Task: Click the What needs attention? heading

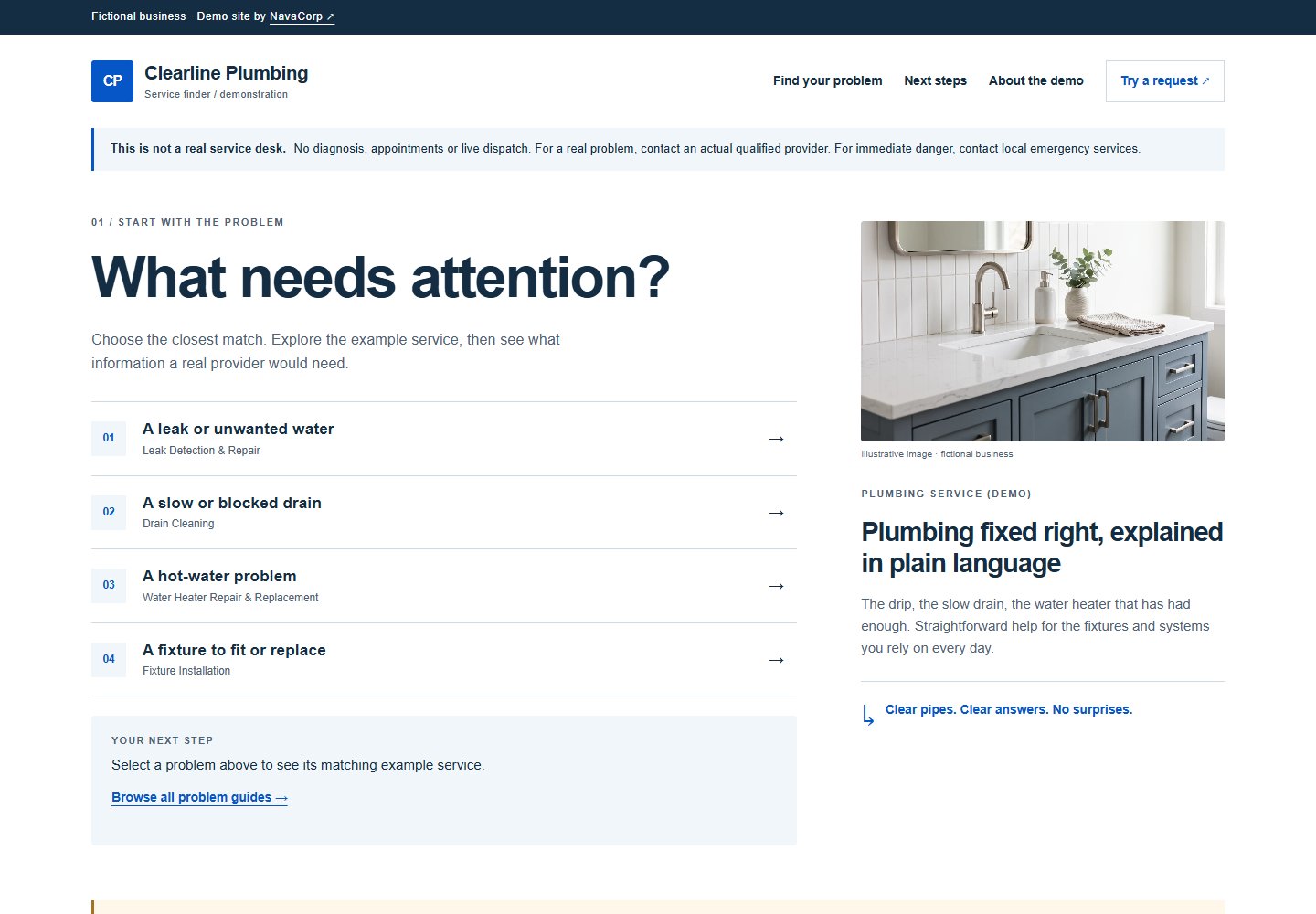Action: (381, 278)
